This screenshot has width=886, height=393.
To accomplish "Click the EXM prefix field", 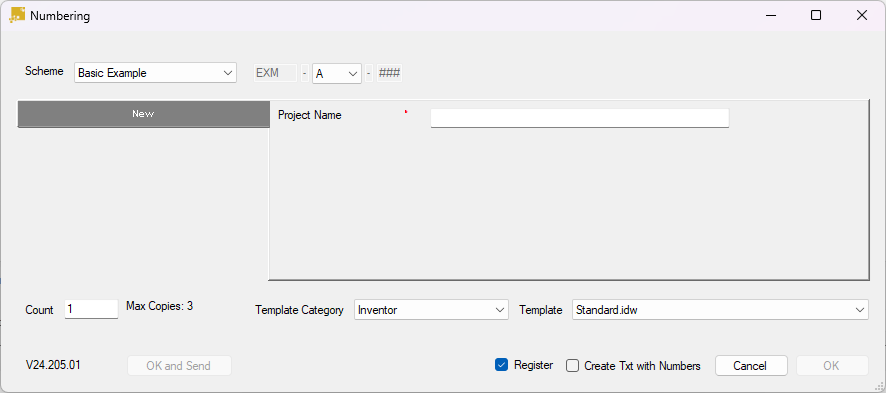I will pos(275,73).
